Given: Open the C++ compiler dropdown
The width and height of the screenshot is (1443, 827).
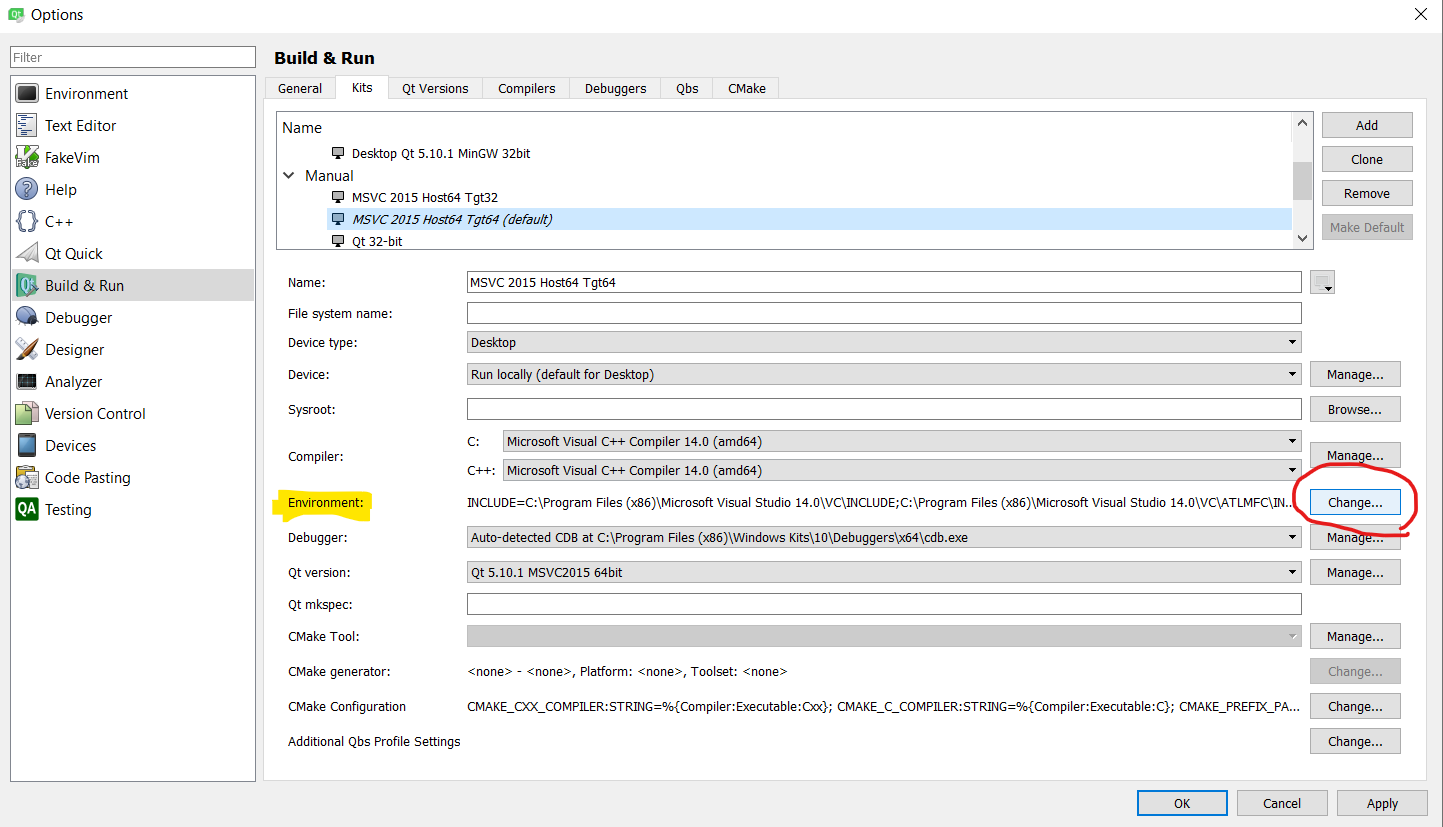Looking at the screenshot, I should [902, 470].
